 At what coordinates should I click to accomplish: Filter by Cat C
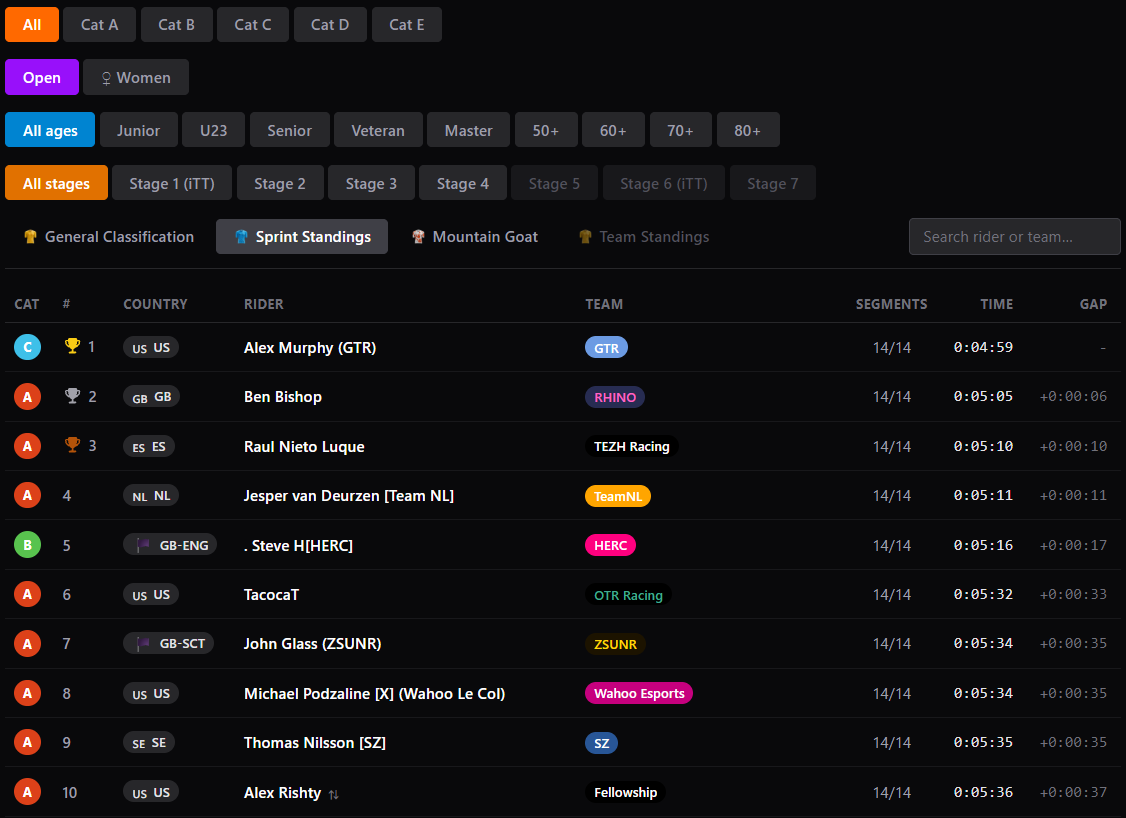pyautogui.click(x=253, y=24)
